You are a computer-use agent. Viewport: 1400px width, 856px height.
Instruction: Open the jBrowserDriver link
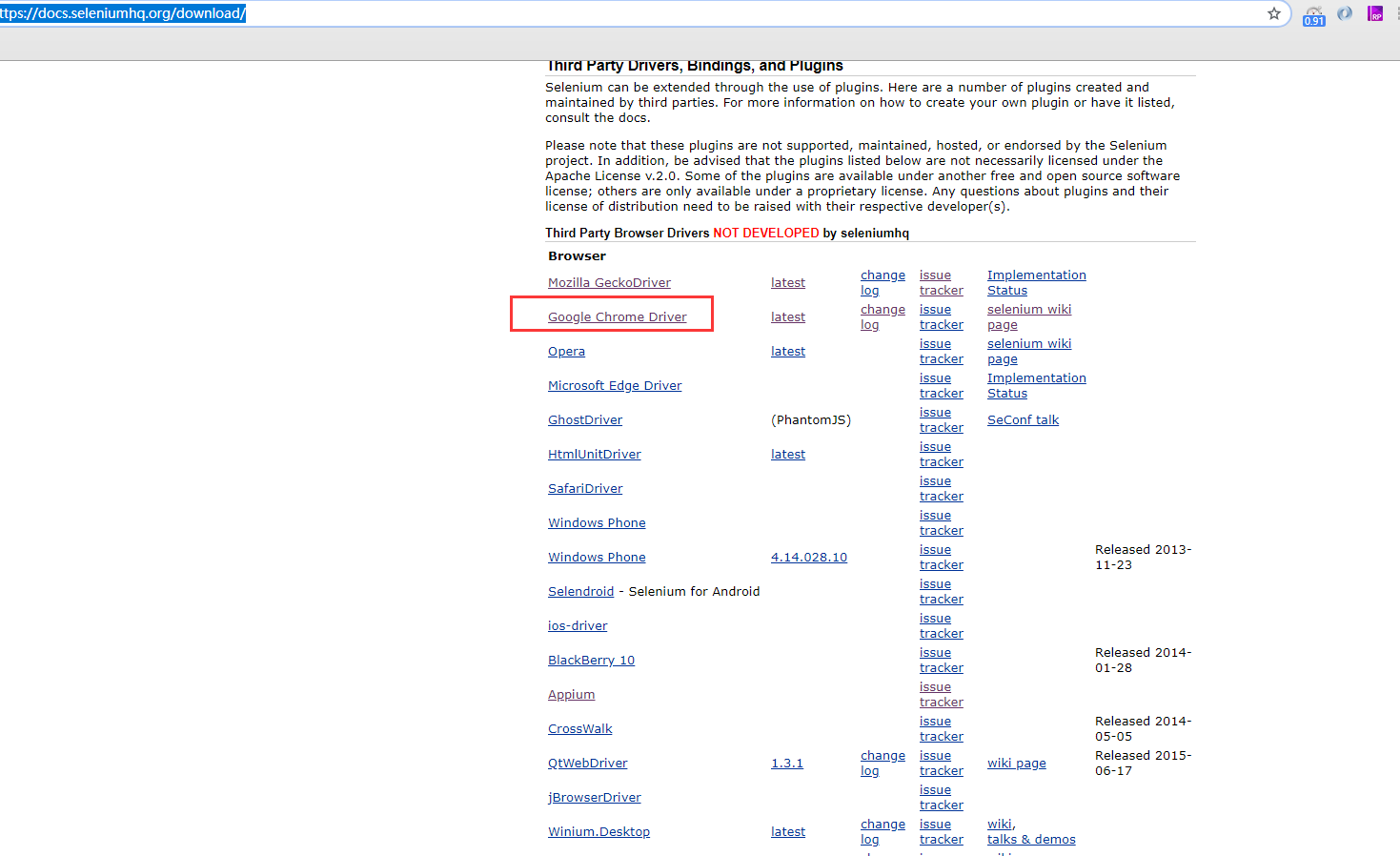point(595,797)
